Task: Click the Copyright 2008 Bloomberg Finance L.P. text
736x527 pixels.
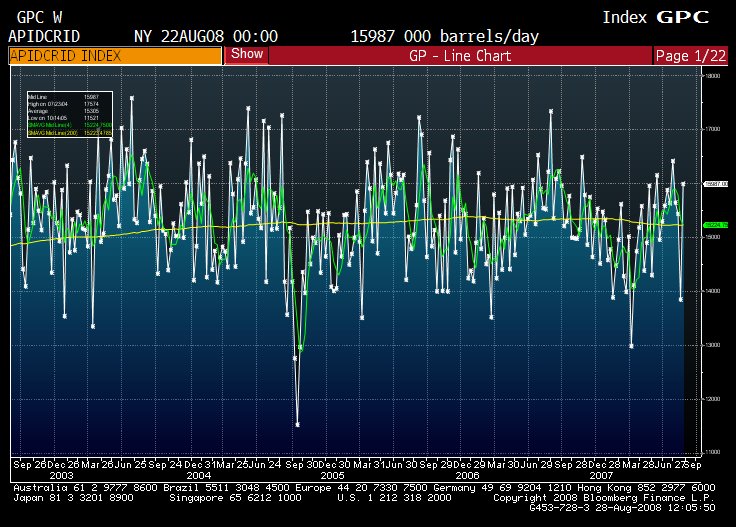Action: click(x=604, y=498)
